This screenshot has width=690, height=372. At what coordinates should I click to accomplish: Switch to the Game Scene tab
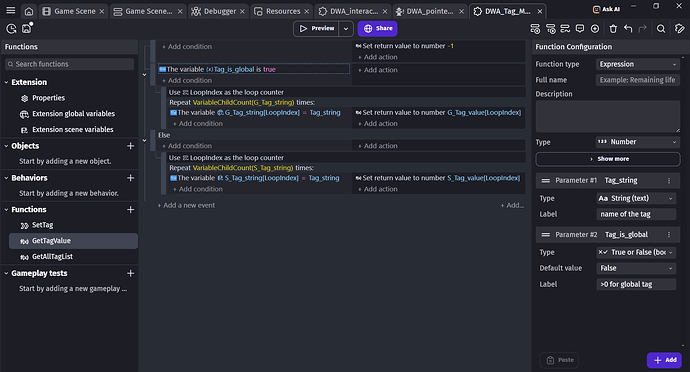point(73,11)
